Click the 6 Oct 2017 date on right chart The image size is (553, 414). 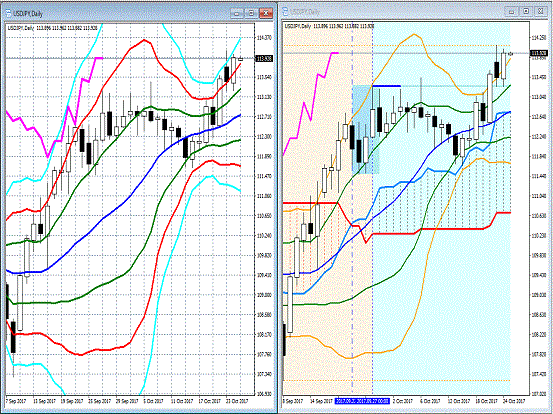click(x=430, y=401)
